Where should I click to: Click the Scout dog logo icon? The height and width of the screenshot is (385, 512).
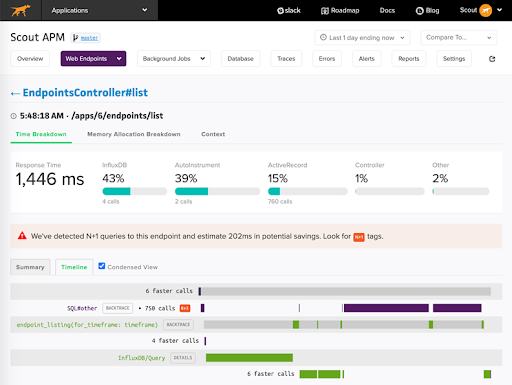point(20,10)
